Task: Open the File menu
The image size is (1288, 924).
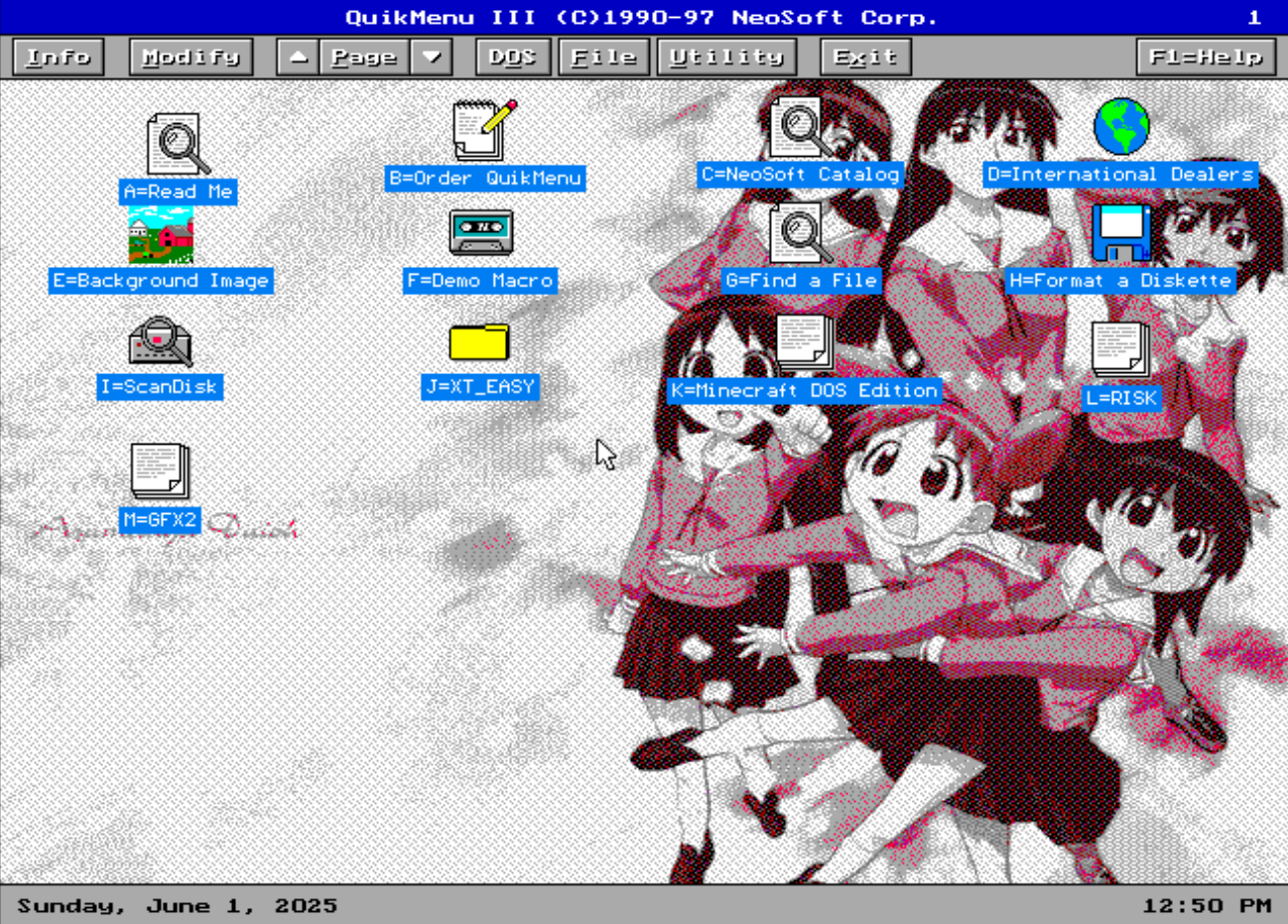Action: 604,57
